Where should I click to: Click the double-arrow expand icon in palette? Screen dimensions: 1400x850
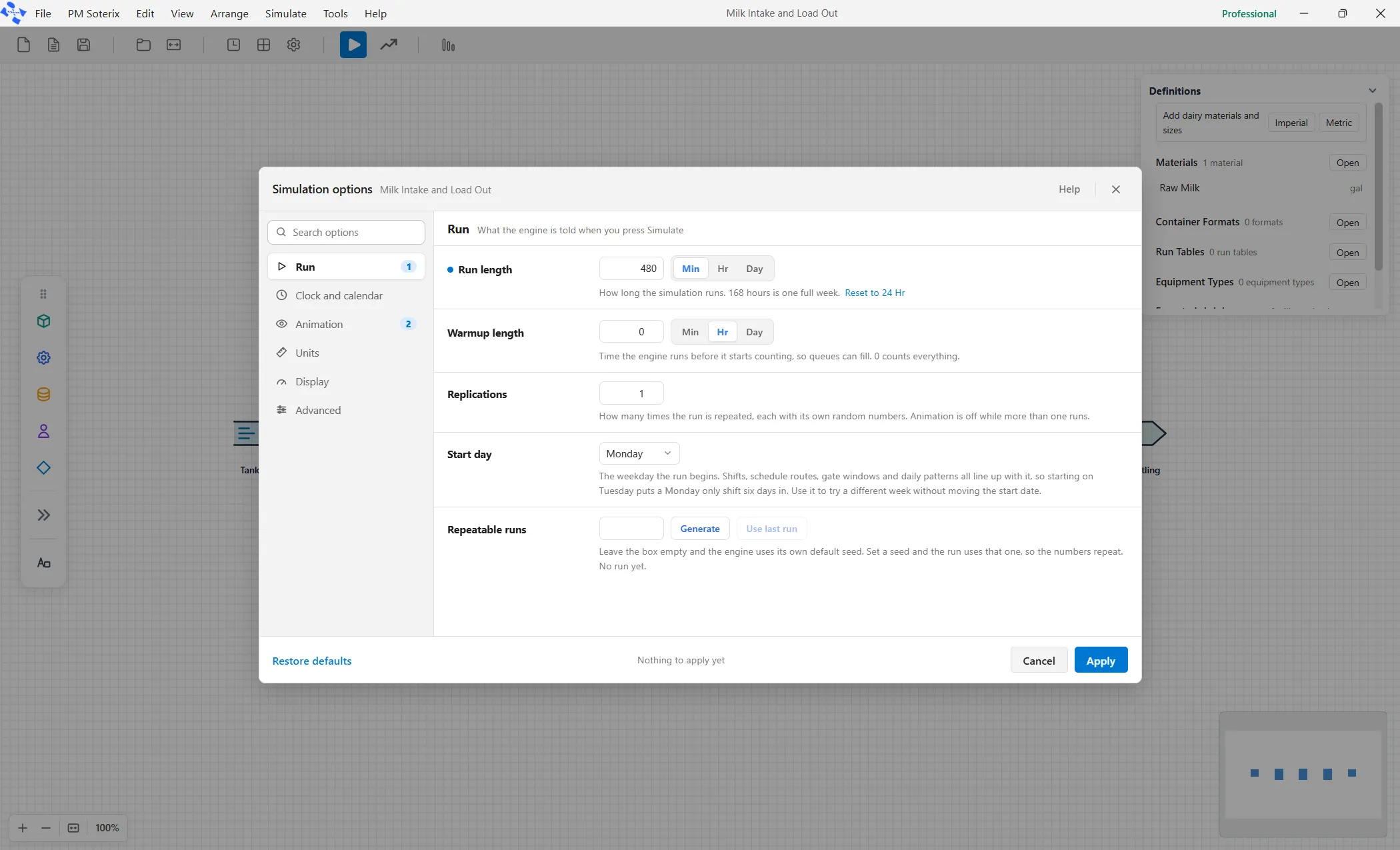43,515
